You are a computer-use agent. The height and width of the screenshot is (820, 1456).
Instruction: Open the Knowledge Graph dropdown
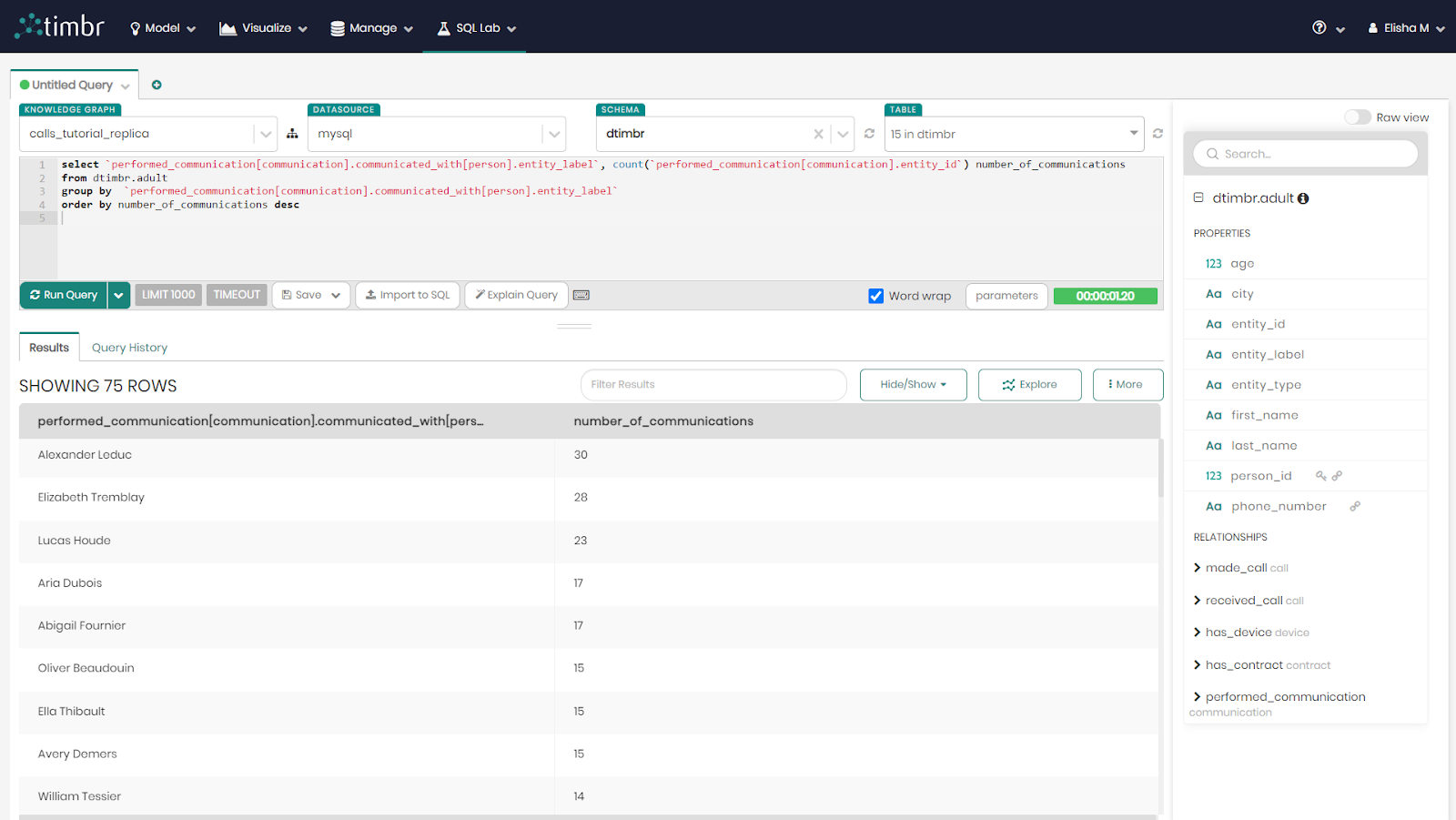pyautogui.click(x=265, y=134)
